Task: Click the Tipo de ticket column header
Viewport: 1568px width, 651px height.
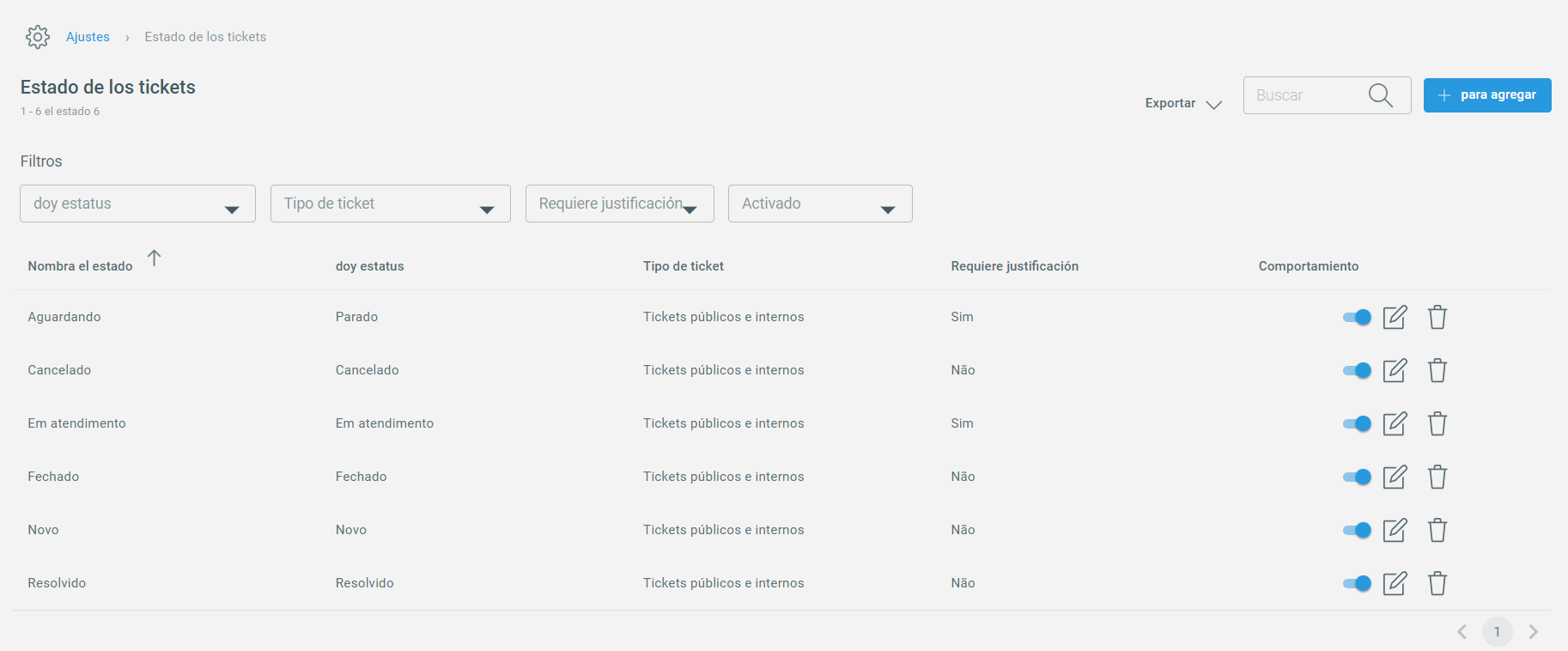Action: [x=684, y=266]
